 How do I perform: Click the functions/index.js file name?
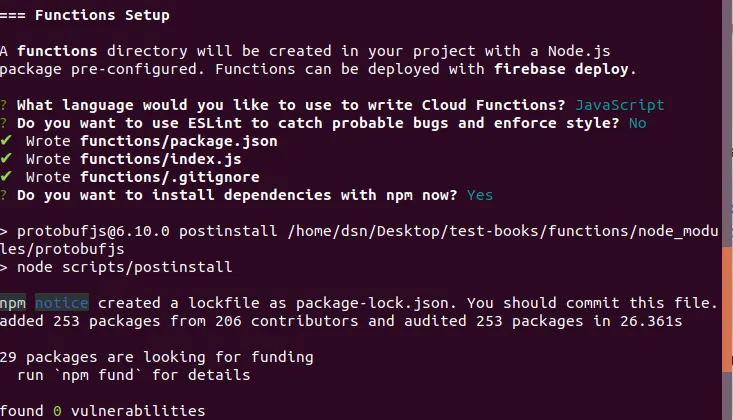(x=161, y=159)
